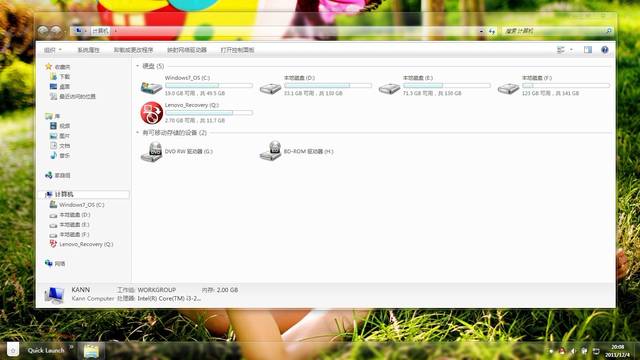640x360 pixels.
Task: Open the DVD RW drive (G:) icon
Action: coord(151,151)
